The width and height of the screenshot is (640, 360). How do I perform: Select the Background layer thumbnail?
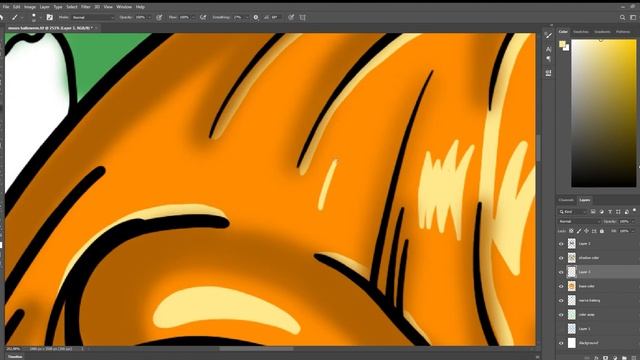tap(572, 343)
